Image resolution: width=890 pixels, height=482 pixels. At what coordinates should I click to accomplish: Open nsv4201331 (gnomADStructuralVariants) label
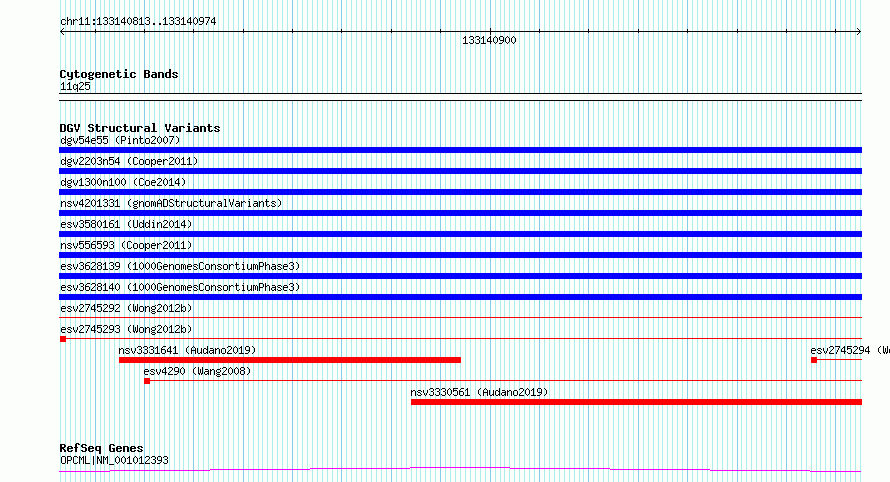coord(171,203)
